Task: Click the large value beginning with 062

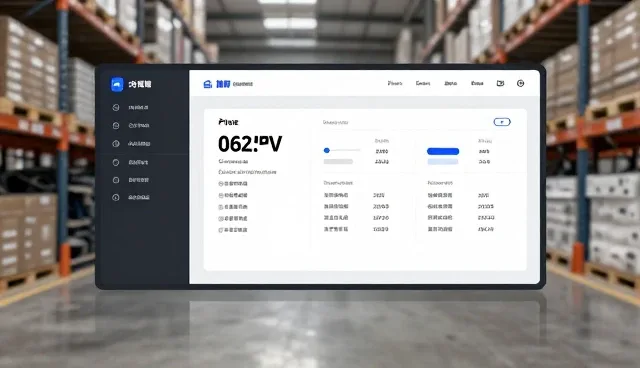Action: pyautogui.click(x=250, y=144)
